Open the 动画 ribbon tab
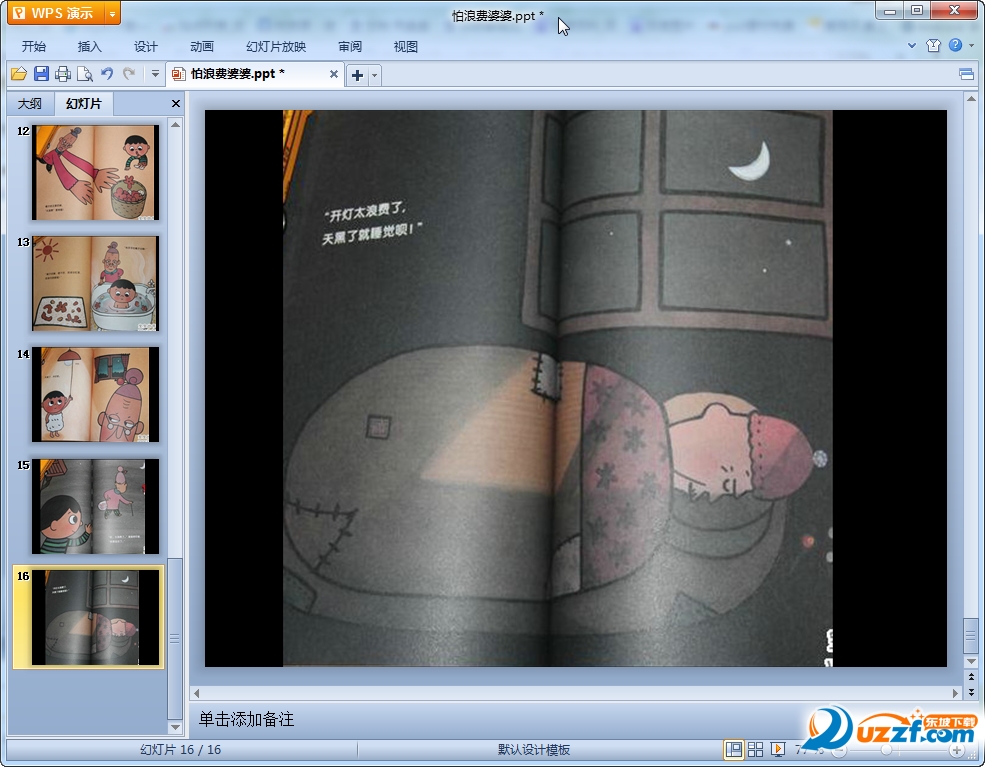This screenshot has width=985, height=767. pos(202,46)
